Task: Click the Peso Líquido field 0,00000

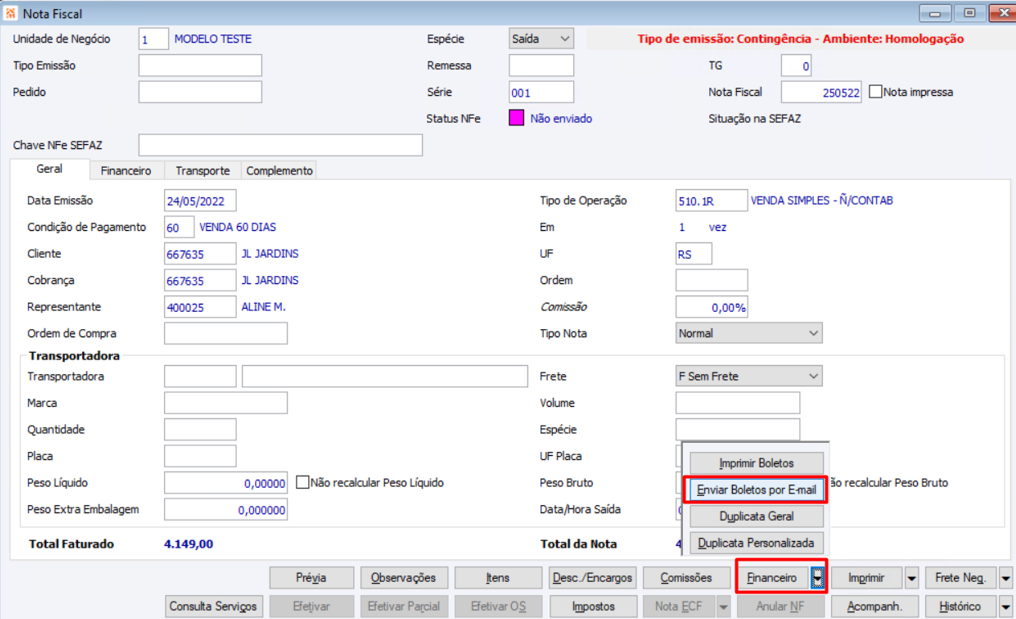Action: 225,482
